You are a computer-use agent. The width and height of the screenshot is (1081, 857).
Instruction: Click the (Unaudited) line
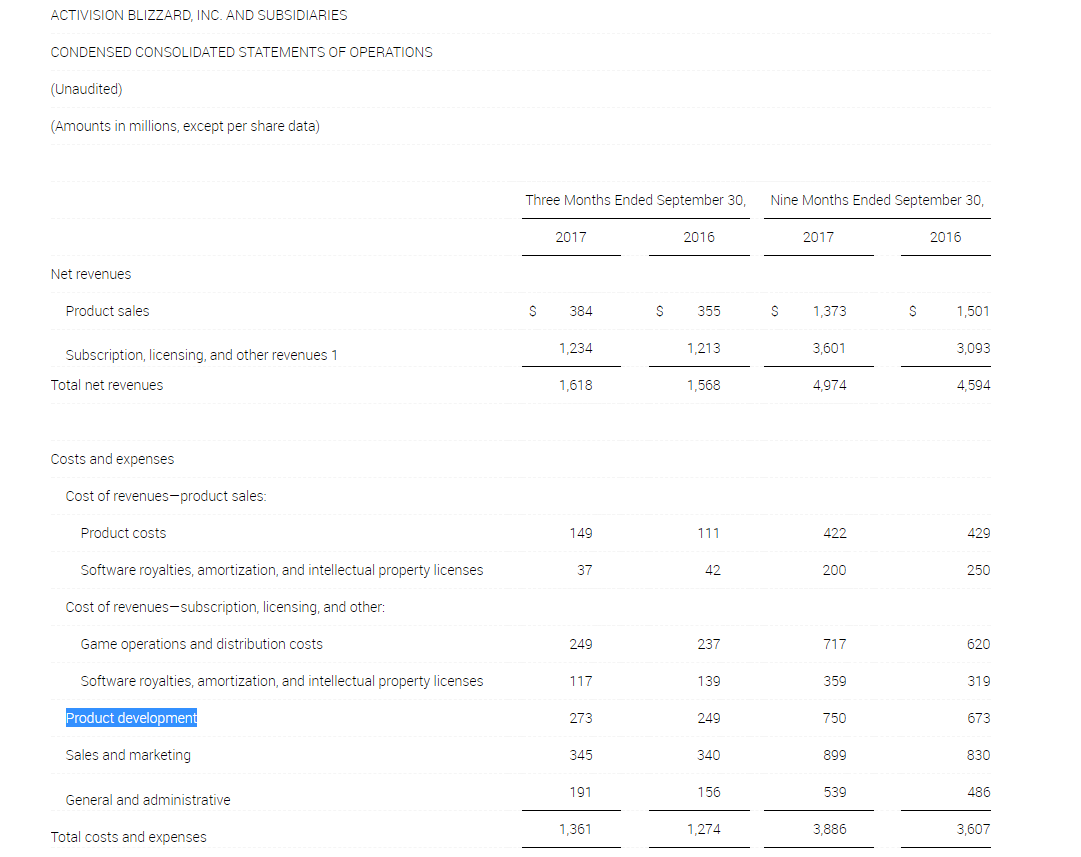click(x=86, y=89)
